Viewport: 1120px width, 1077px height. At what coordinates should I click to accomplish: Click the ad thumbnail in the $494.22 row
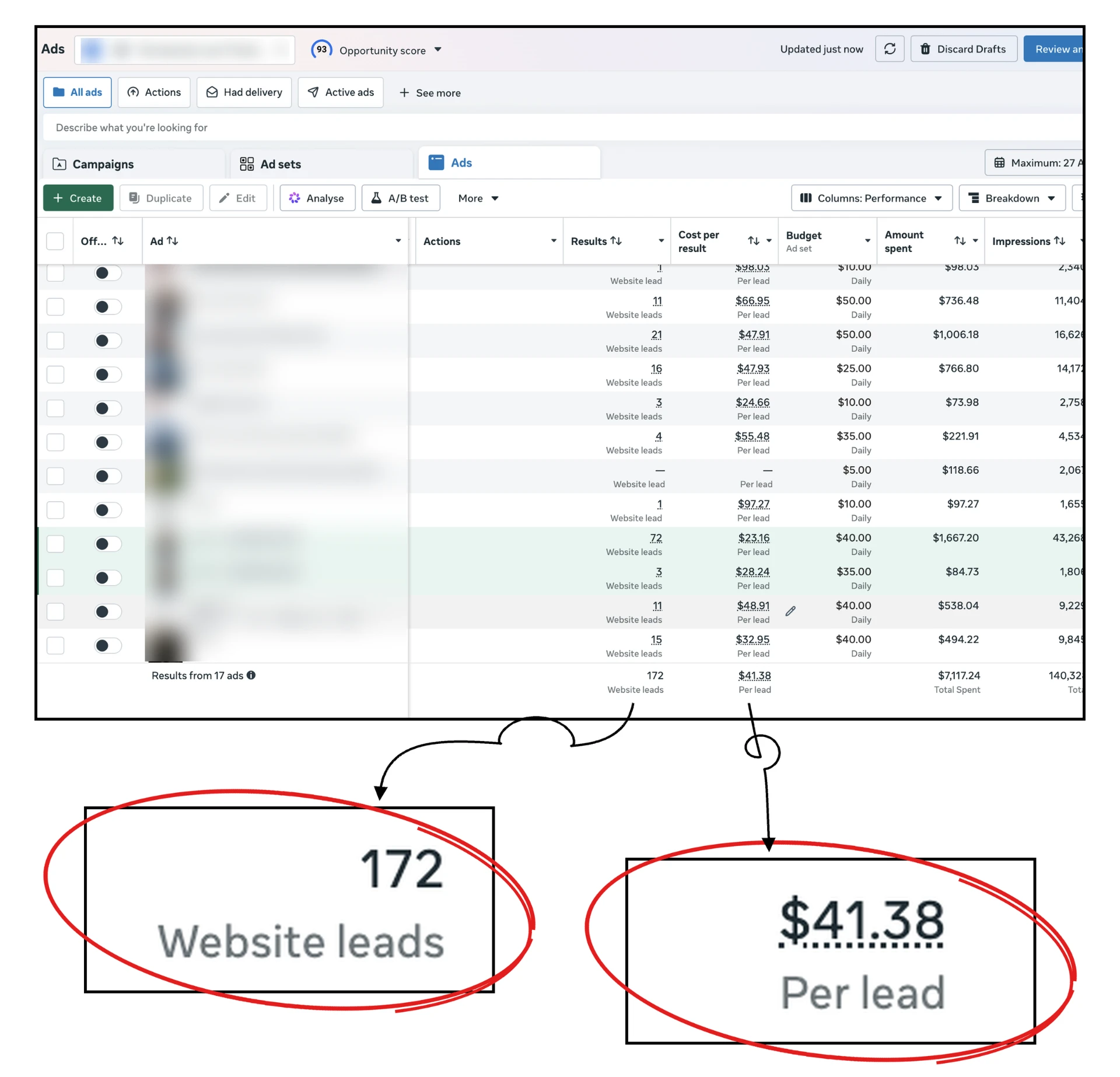coord(166,645)
